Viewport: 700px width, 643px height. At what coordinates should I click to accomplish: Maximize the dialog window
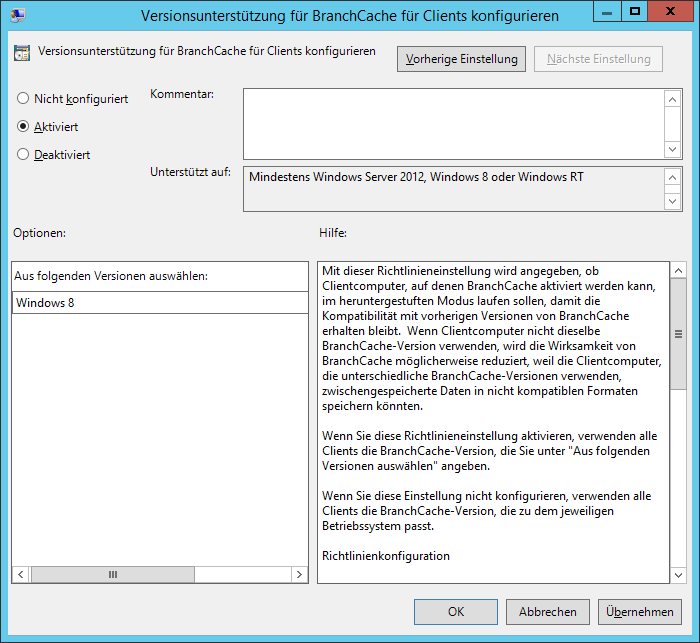tap(634, 12)
